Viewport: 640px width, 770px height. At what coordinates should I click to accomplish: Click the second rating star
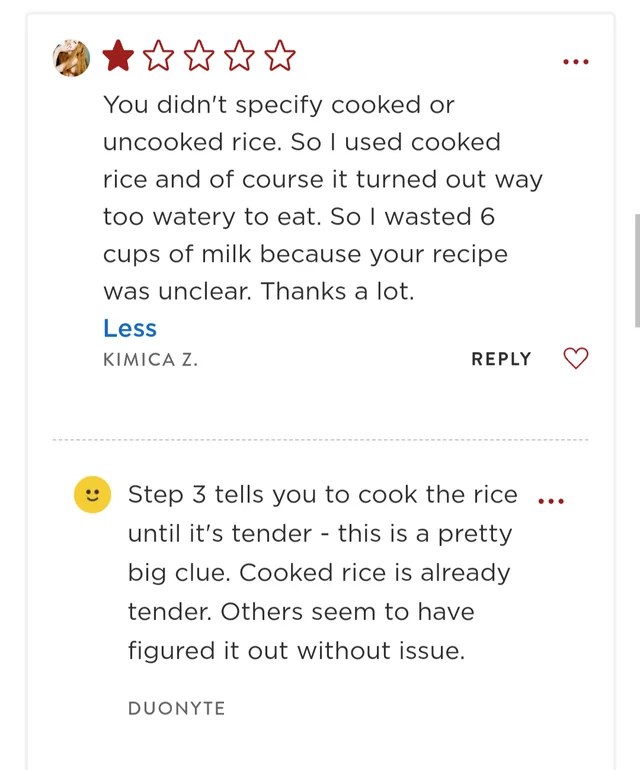pyautogui.click(x=158, y=57)
